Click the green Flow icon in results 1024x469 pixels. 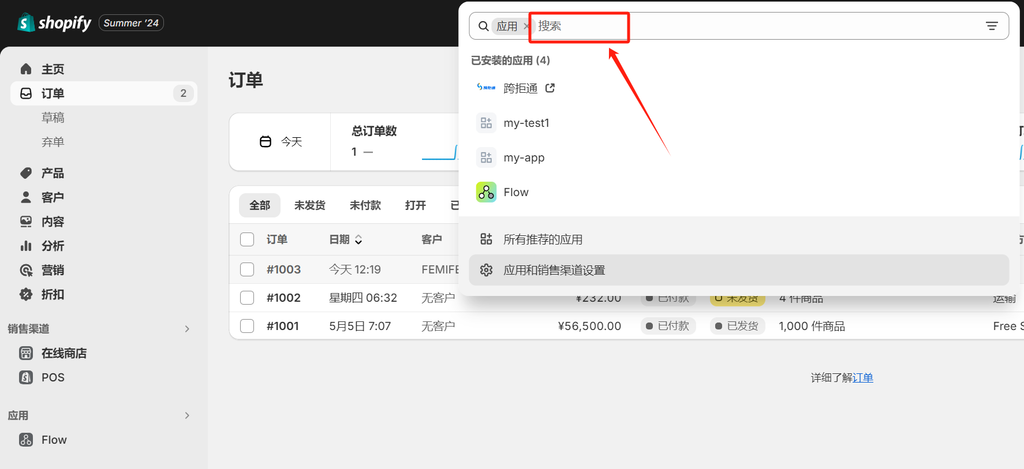(x=486, y=192)
